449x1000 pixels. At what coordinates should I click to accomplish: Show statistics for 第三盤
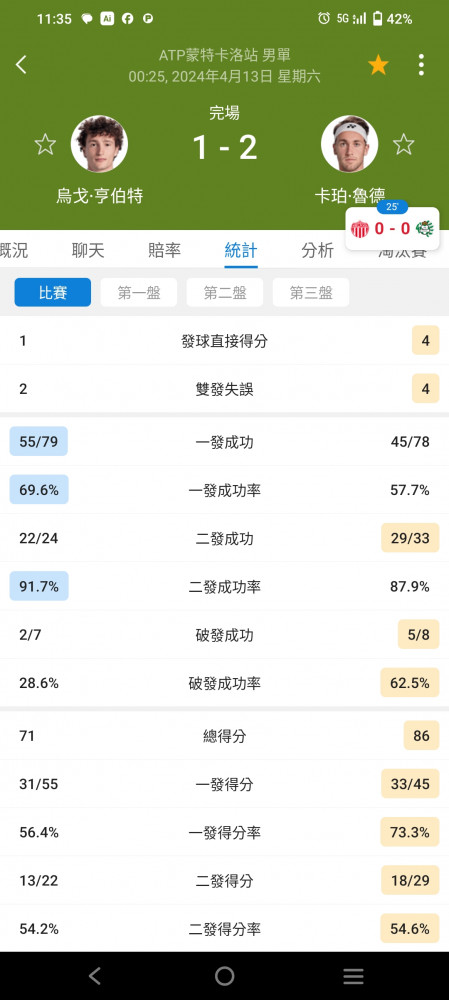coord(311,293)
